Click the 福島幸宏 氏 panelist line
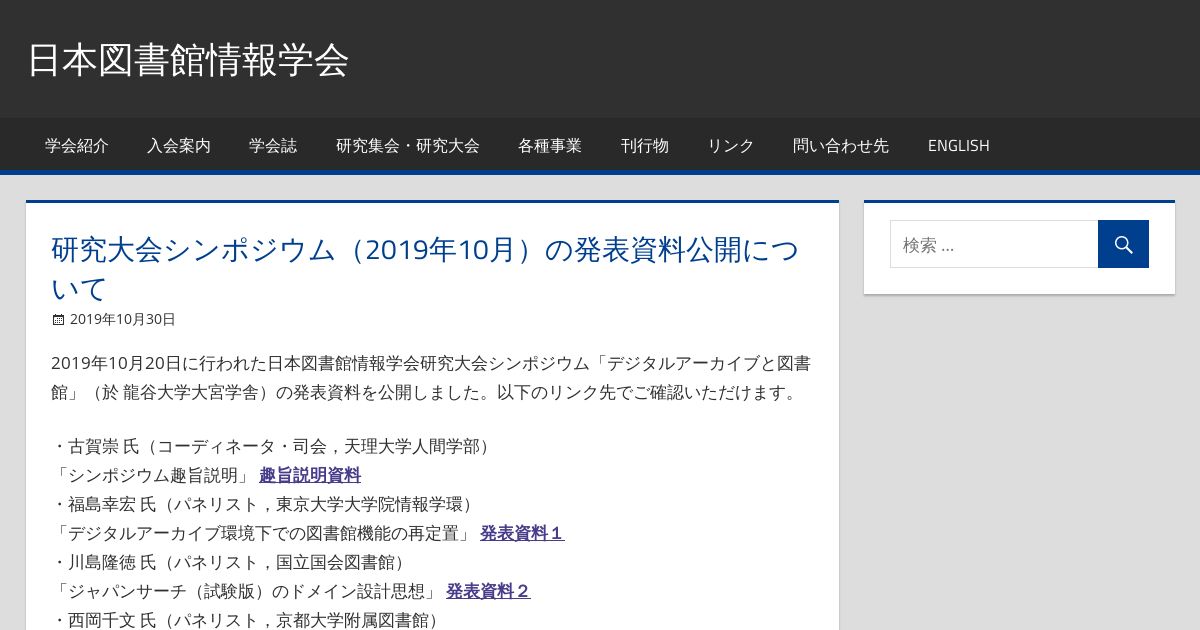The height and width of the screenshot is (630, 1200). pos(264,504)
